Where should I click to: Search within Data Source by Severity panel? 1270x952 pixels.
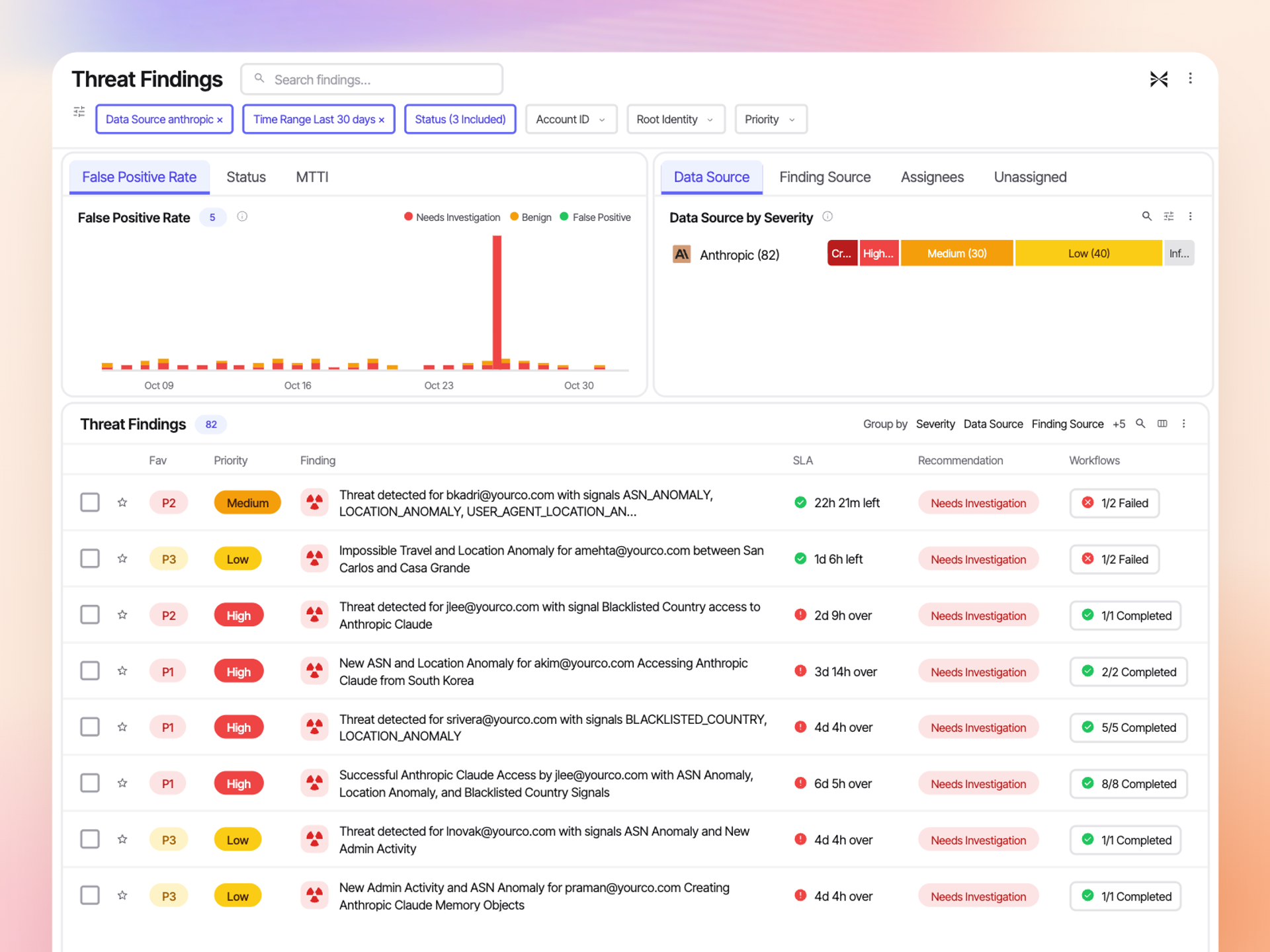click(1146, 216)
